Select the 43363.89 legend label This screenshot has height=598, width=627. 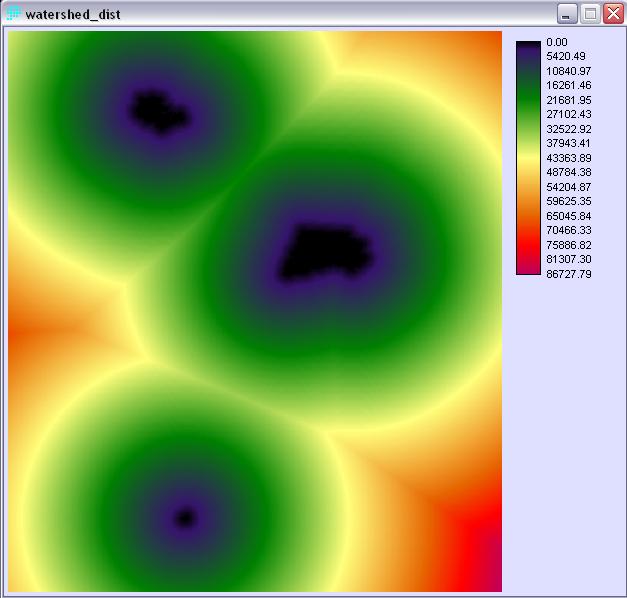click(568, 158)
